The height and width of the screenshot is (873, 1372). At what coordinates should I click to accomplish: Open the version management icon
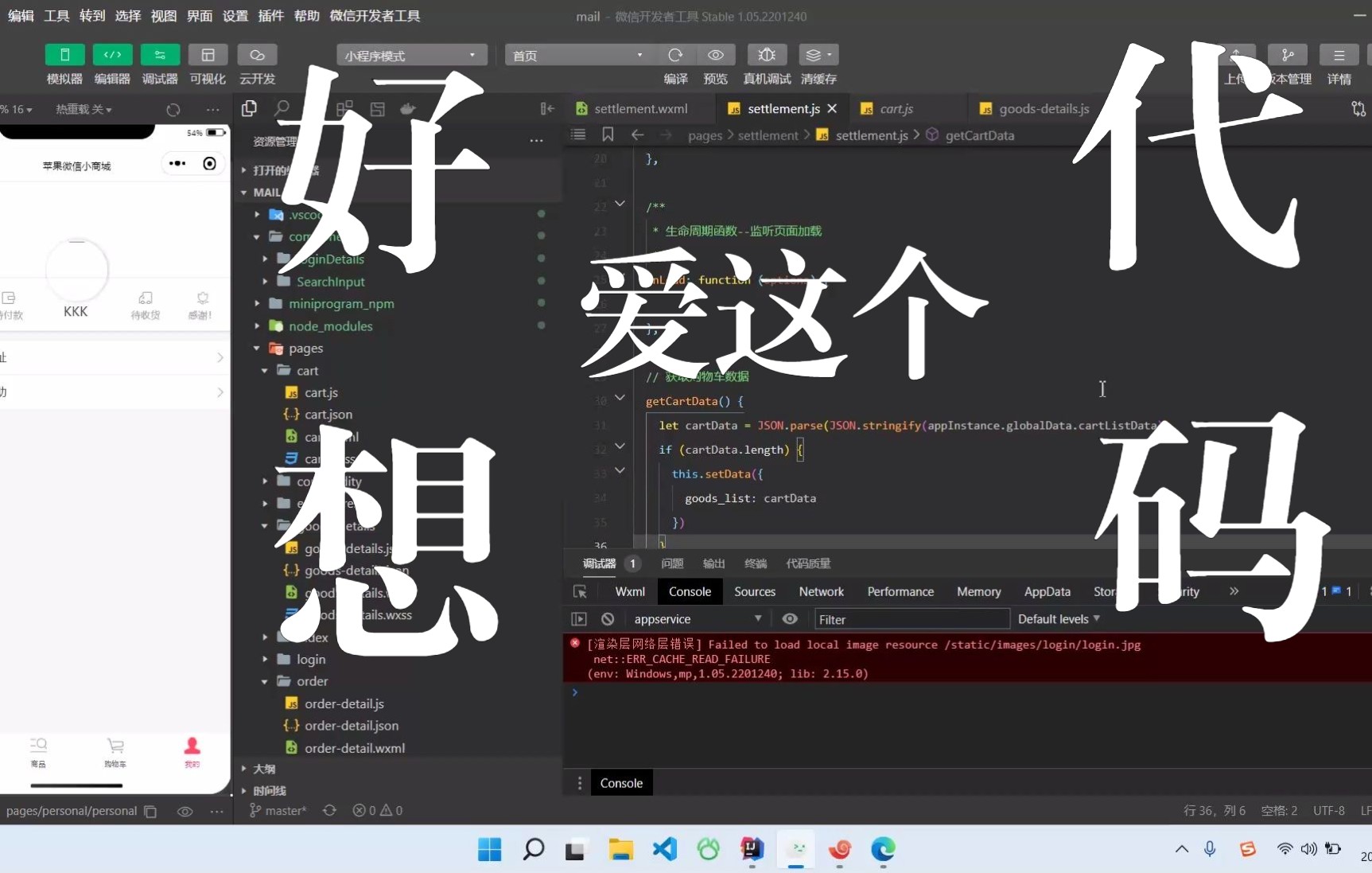pyautogui.click(x=1287, y=55)
